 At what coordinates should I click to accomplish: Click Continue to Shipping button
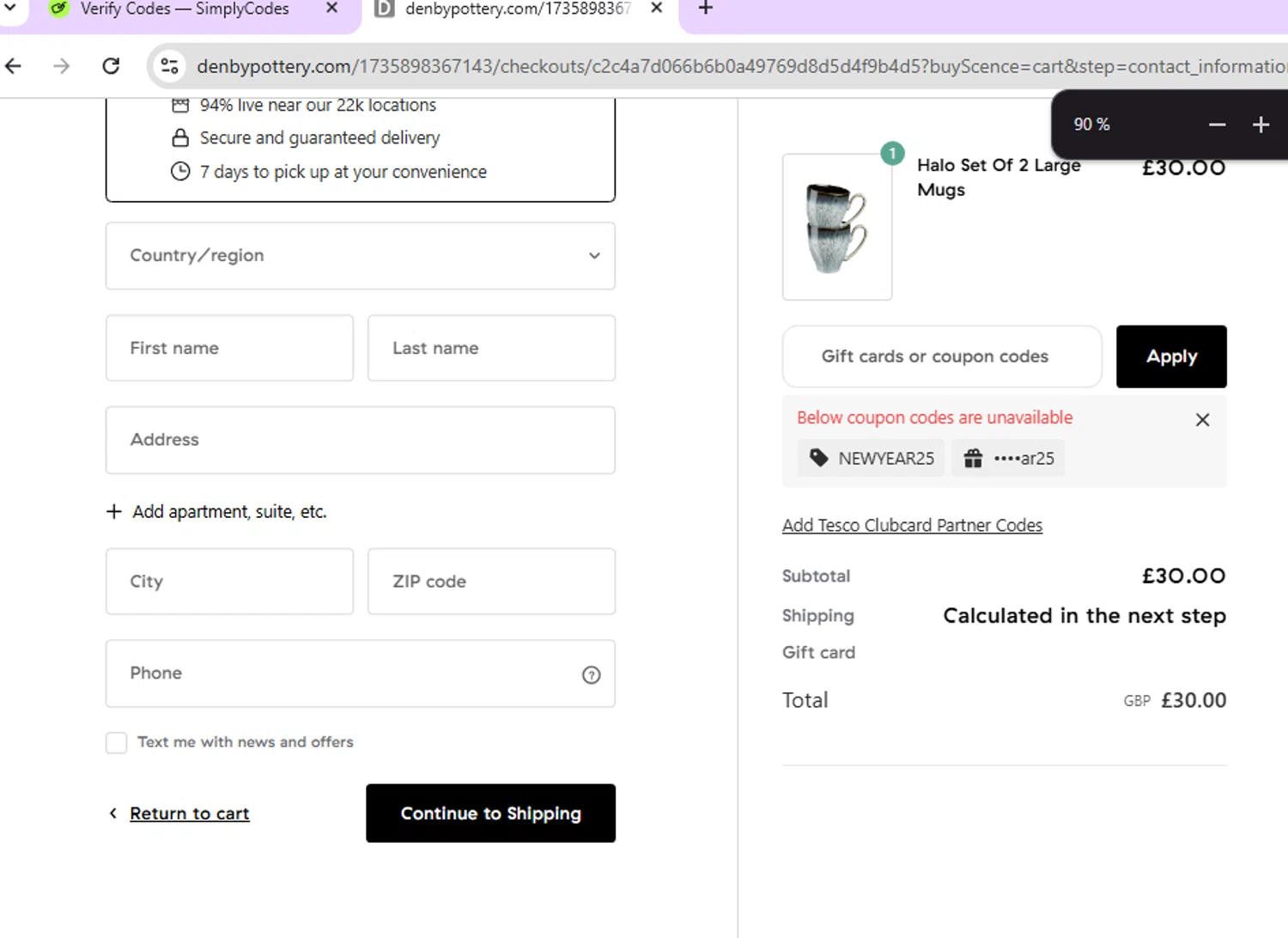491,813
